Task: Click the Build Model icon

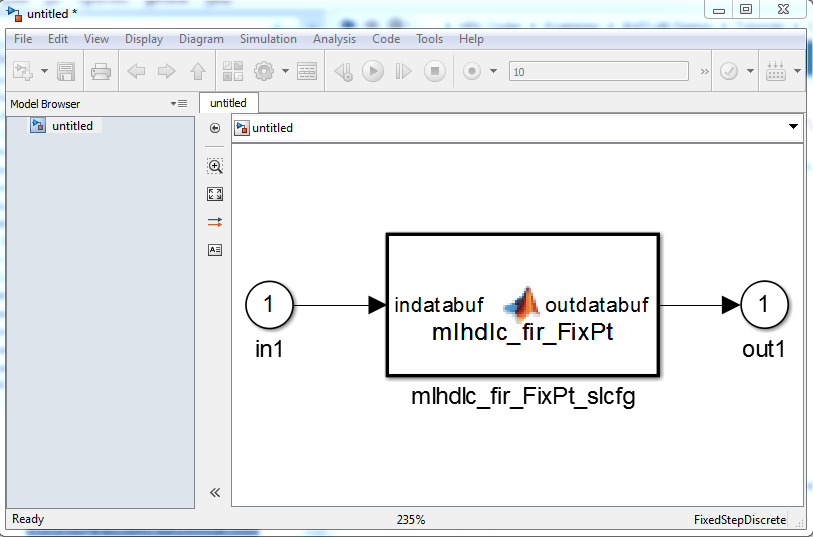Action: (x=776, y=71)
